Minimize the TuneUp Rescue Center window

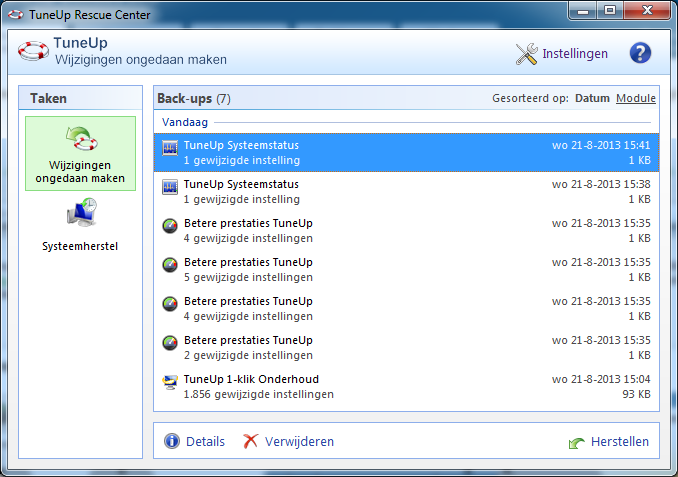pos(583,10)
